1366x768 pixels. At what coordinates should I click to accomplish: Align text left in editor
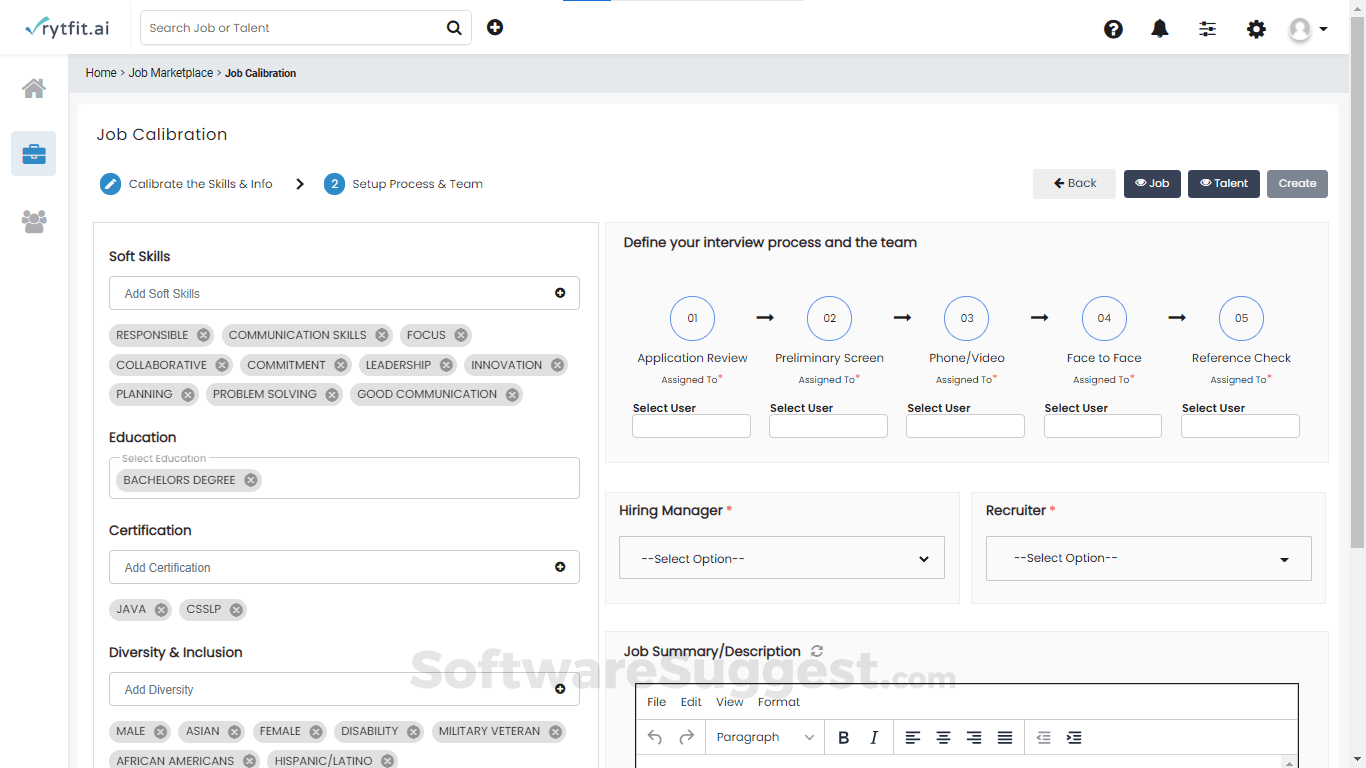click(912, 737)
